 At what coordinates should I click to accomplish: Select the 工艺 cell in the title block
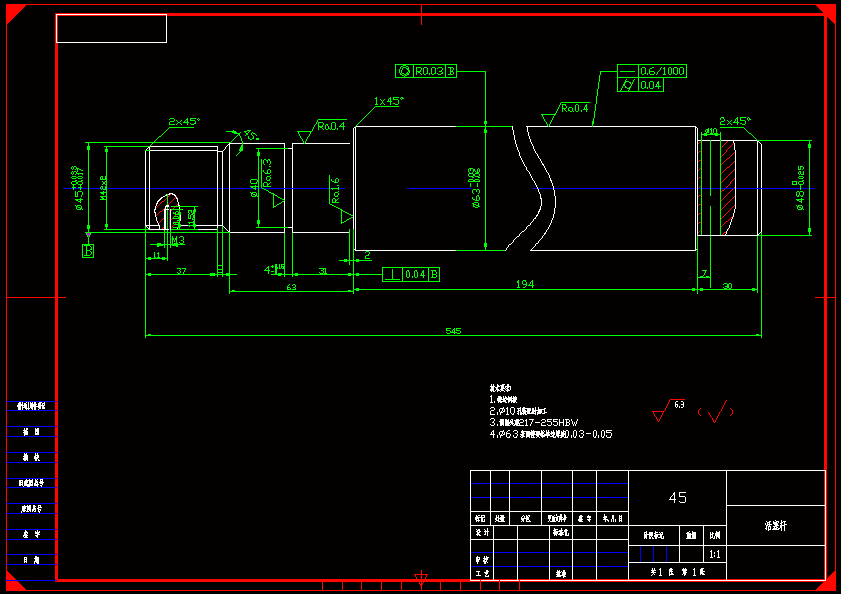(x=482, y=573)
